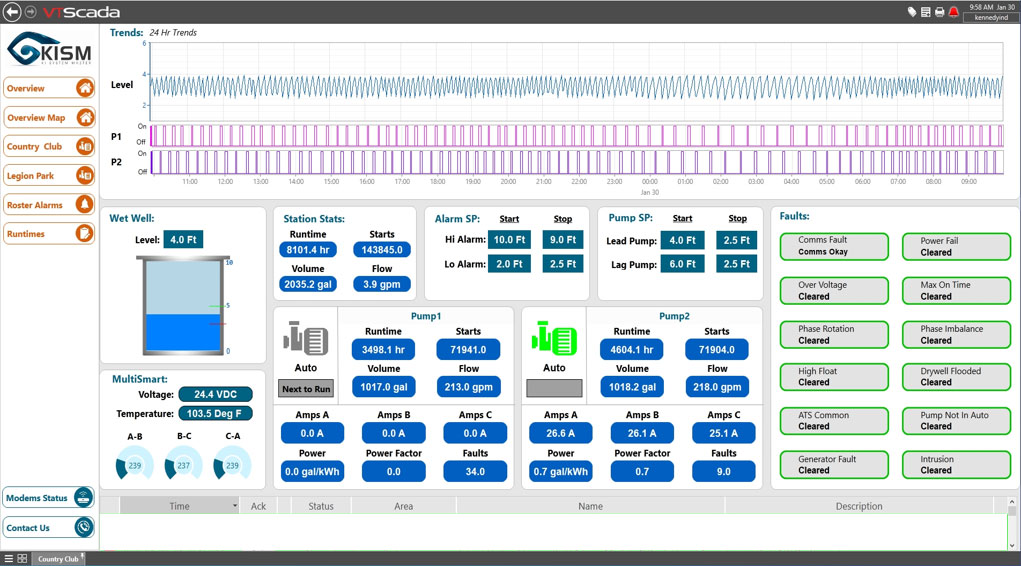Click the Contact Us button
This screenshot has width=1021, height=566.
(x=48, y=528)
